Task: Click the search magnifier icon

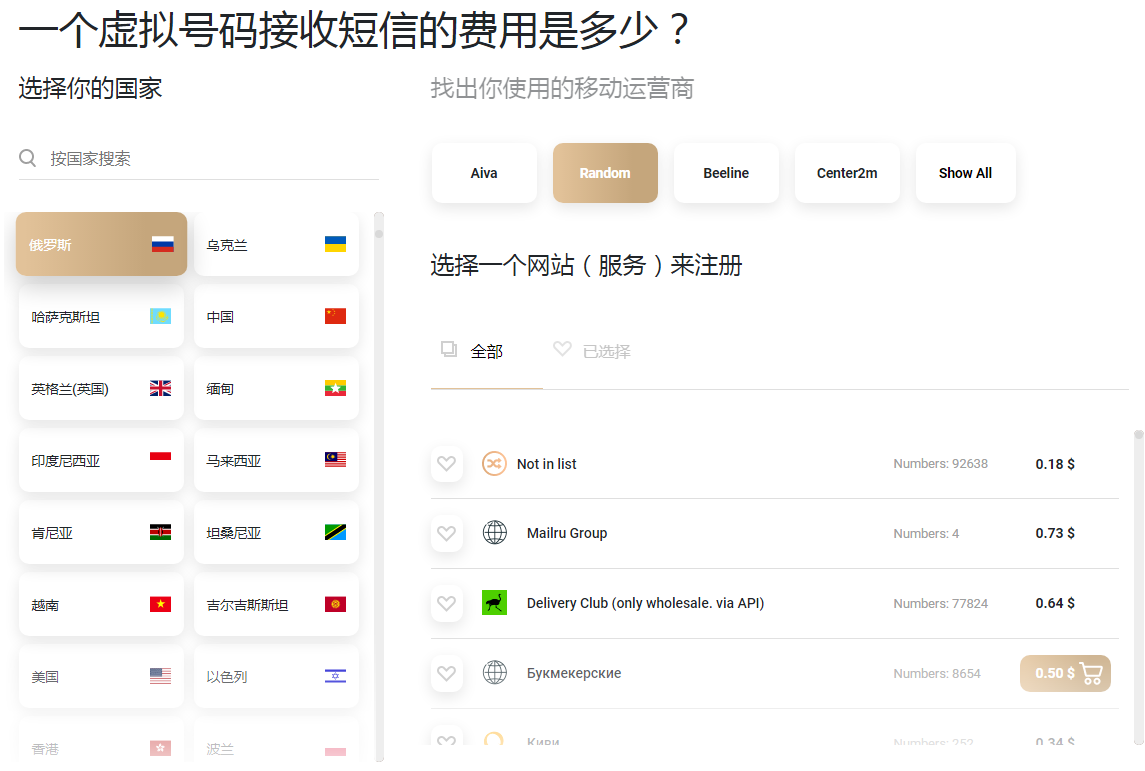Action: point(28,158)
